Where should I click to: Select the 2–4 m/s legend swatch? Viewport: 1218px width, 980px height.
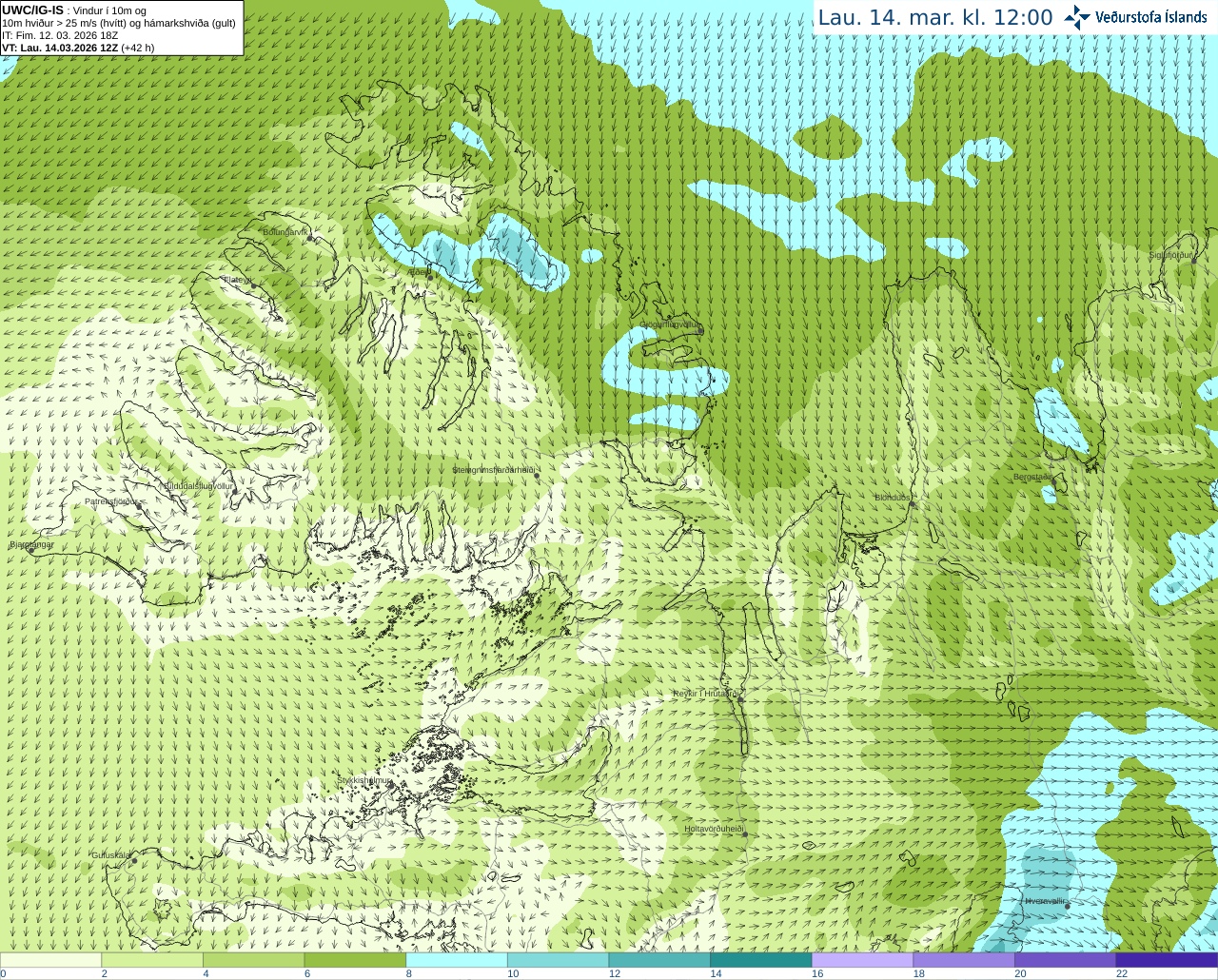(152, 960)
